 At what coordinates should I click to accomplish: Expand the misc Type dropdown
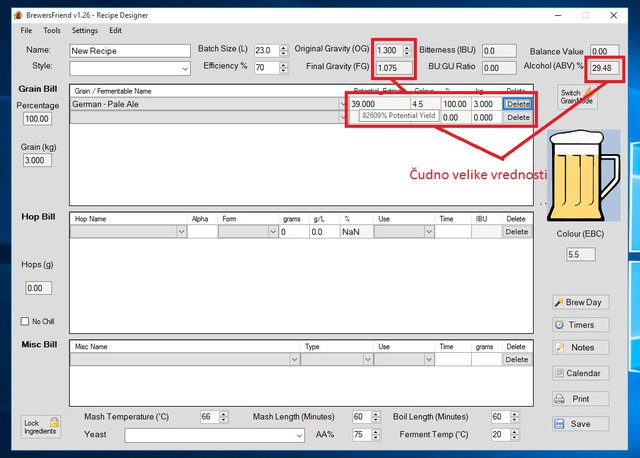click(368, 360)
